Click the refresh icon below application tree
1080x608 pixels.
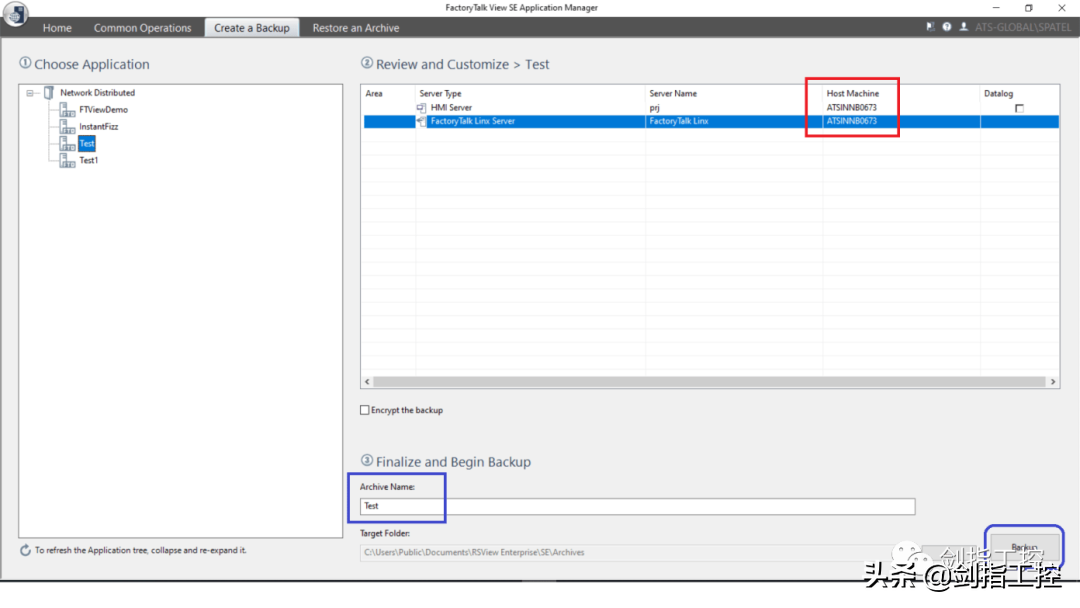tap(25, 550)
